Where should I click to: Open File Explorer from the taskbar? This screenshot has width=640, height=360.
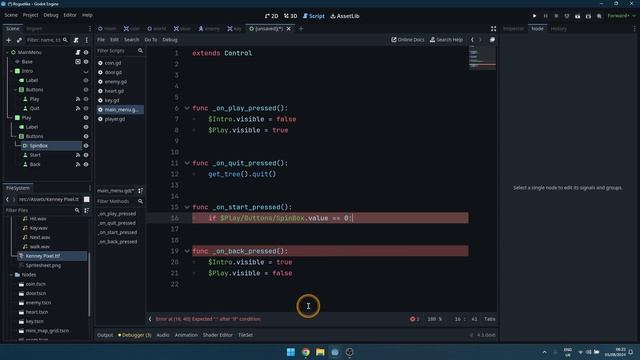pos(320,352)
